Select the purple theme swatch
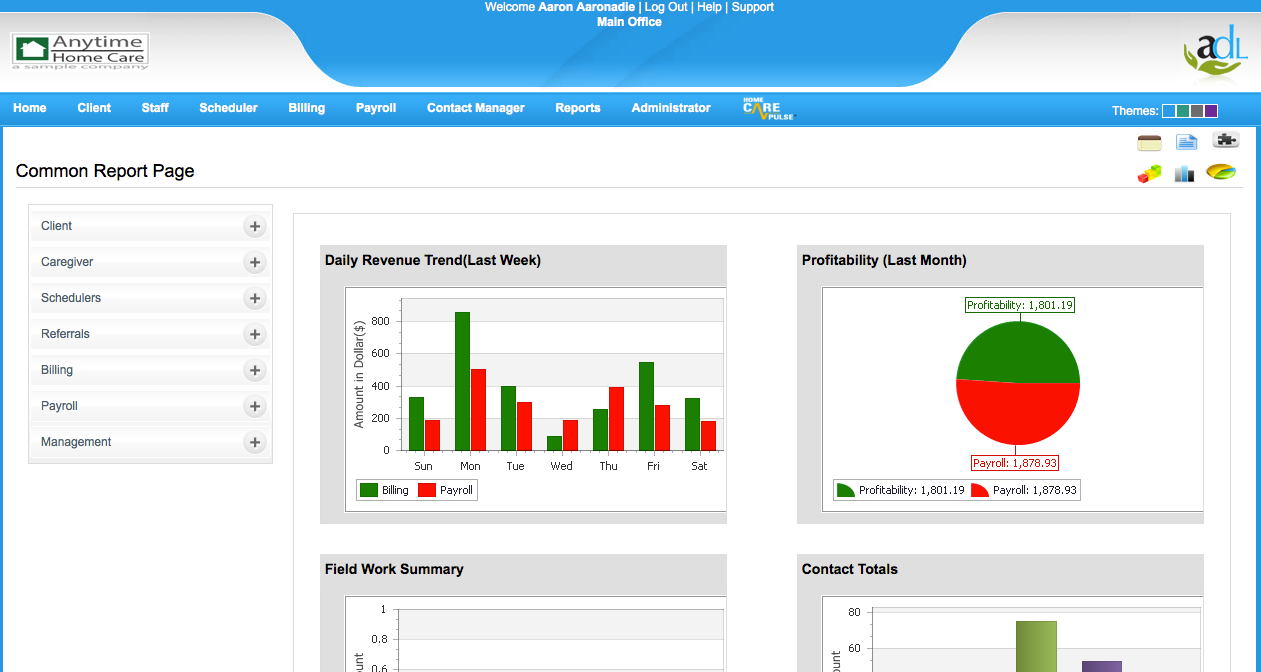The image size is (1261, 672). click(1211, 111)
